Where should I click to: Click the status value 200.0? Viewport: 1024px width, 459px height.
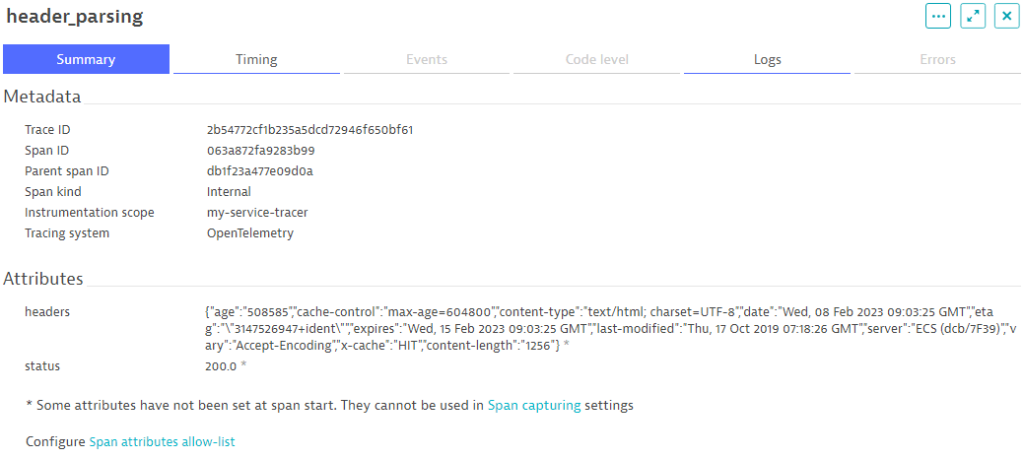[221, 366]
